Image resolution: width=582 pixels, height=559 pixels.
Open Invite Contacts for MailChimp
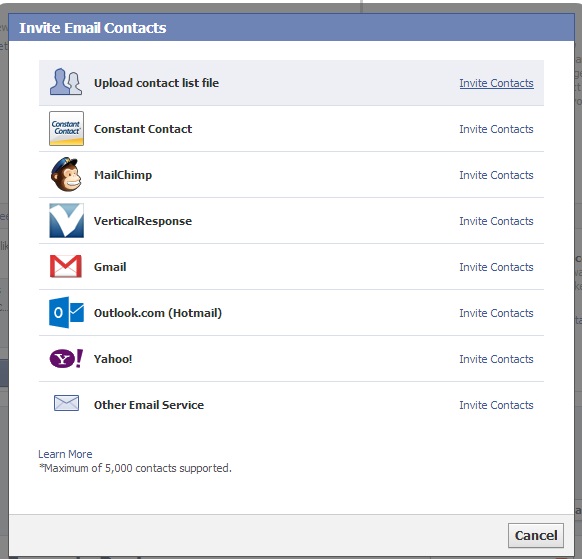tap(496, 175)
